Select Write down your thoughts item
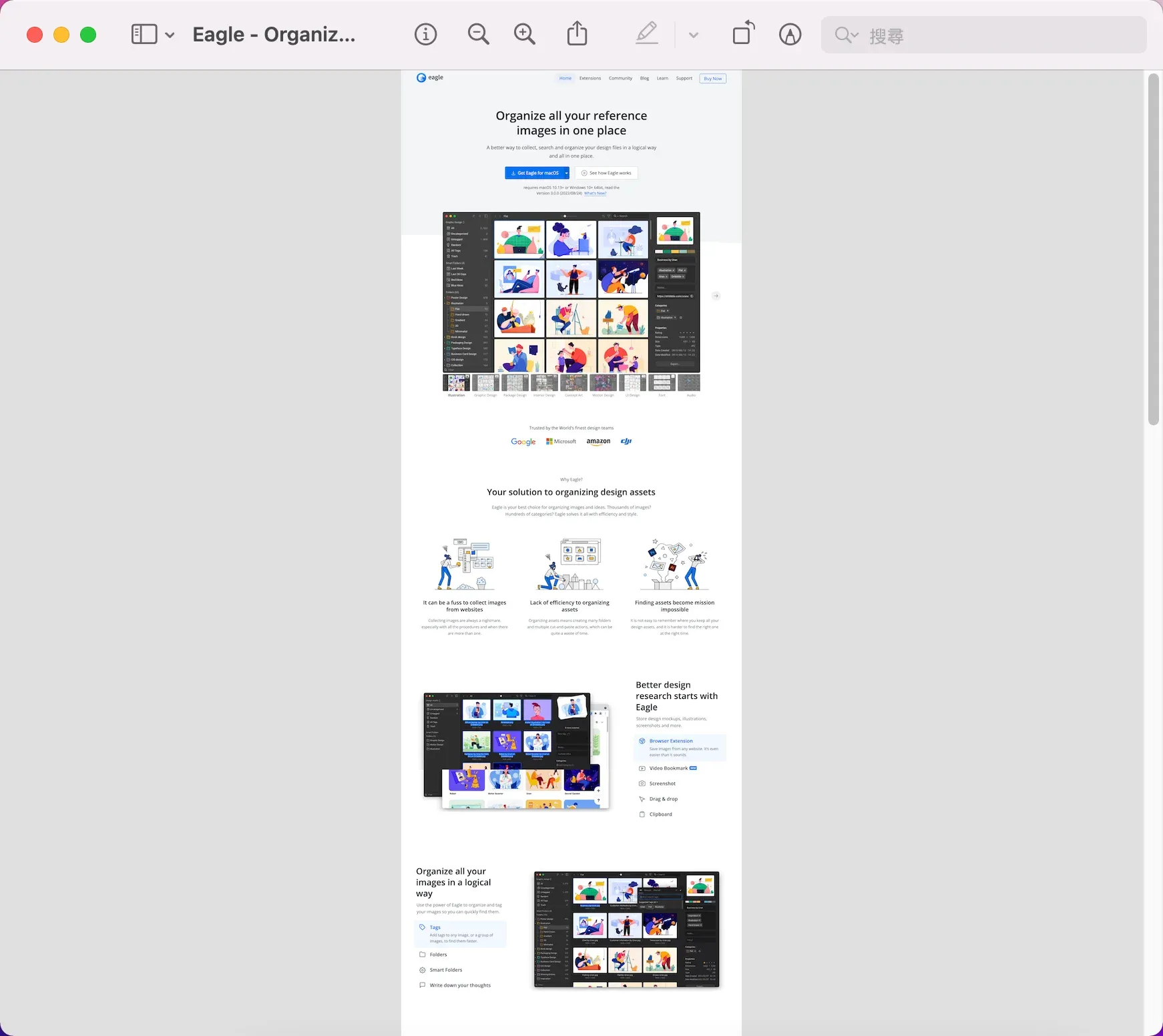Viewport: 1163px width, 1036px height. pos(455,985)
